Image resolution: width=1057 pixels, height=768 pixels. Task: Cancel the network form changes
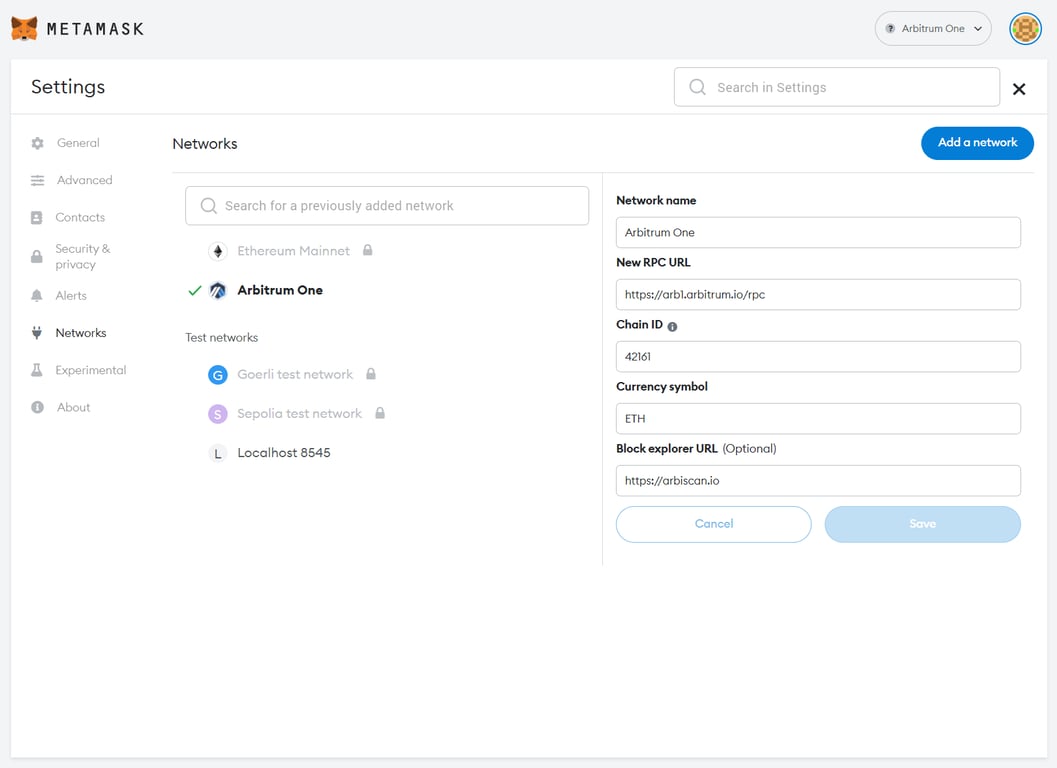[x=713, y=524]
